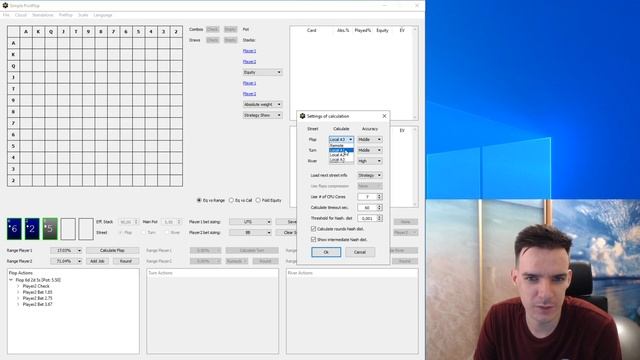Click the Calculate Flop button
The width and height of the screenshot is (640, 360).
(x=112, y=250)
